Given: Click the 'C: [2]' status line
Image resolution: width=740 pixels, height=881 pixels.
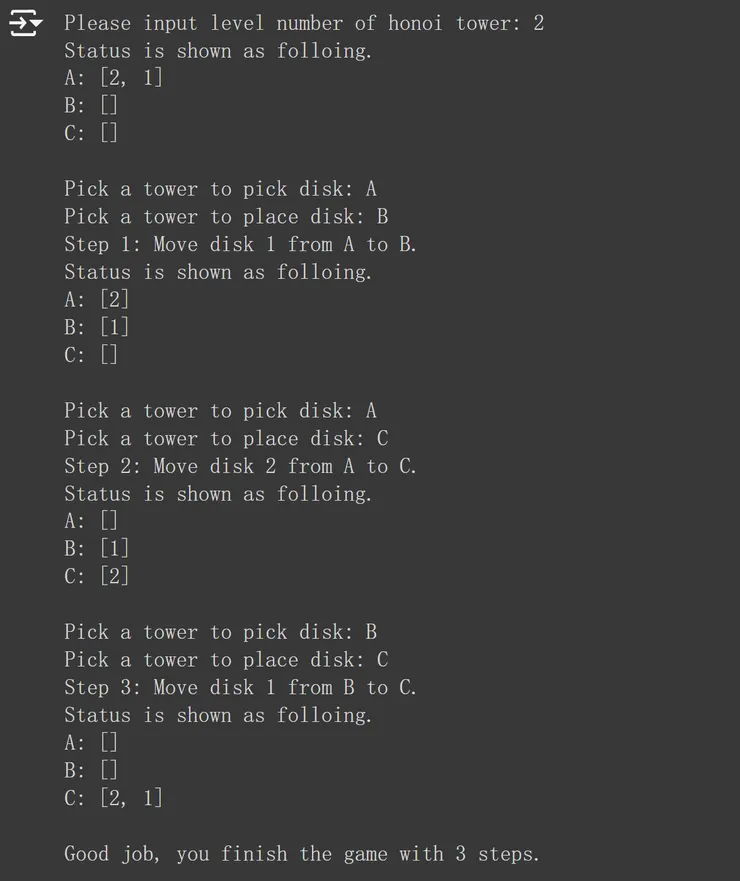Looking at the screenshot, I should (x=97, y=576).
